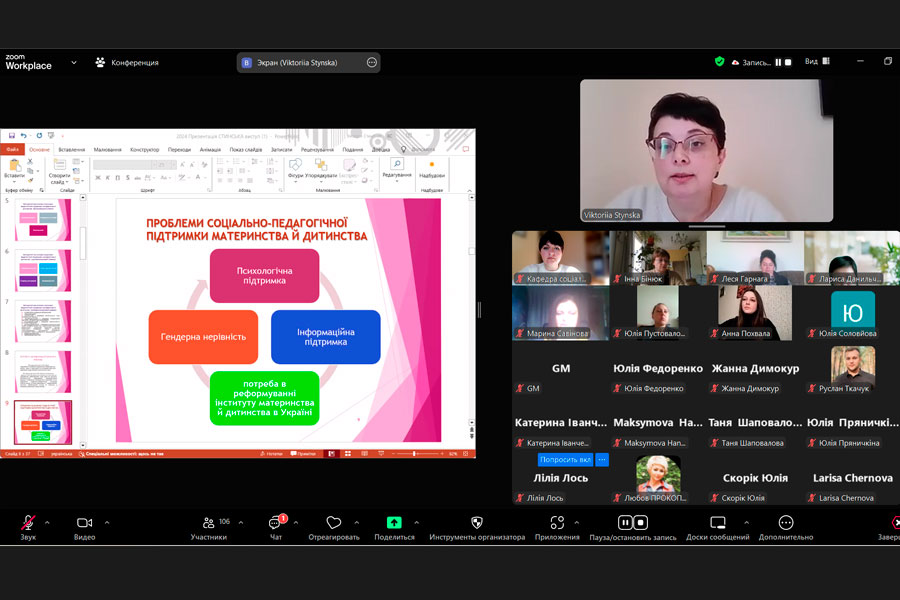Unmute microphone with the Звук button

click(28, 523)
